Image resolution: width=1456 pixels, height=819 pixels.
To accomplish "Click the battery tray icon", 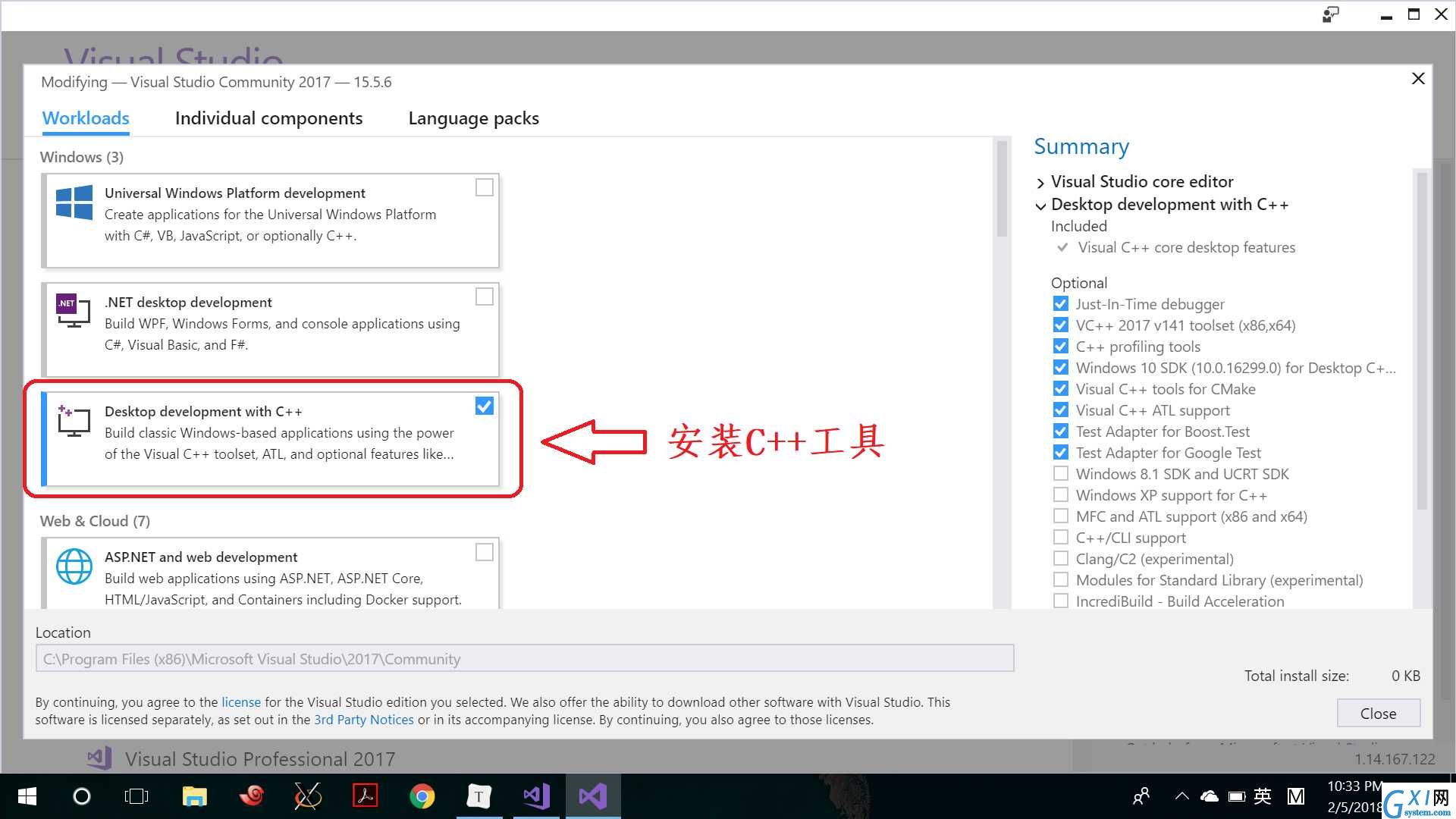I will click(x=1237, y=796).
